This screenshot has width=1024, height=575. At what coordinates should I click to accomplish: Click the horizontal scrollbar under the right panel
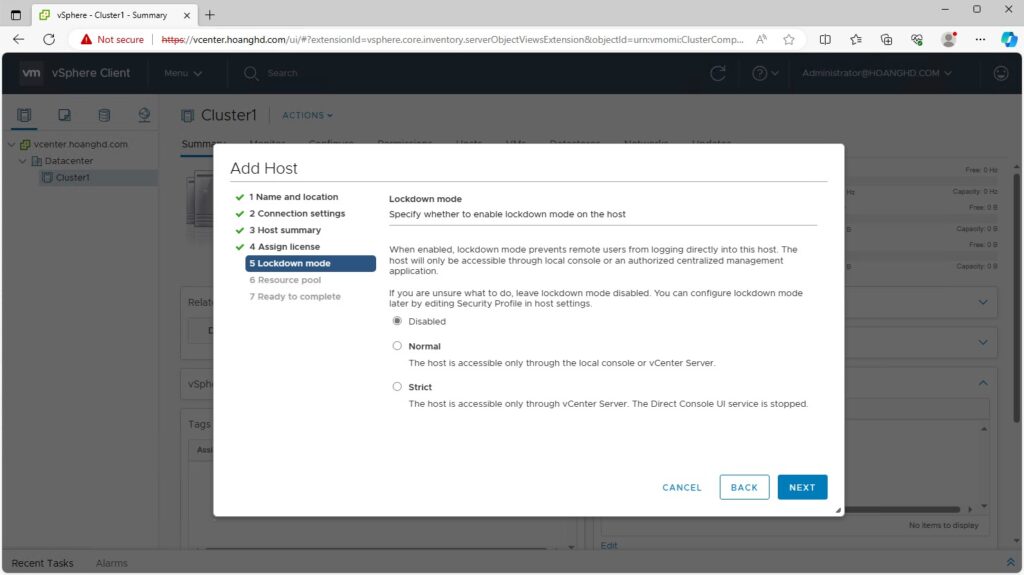click(901, 509)
